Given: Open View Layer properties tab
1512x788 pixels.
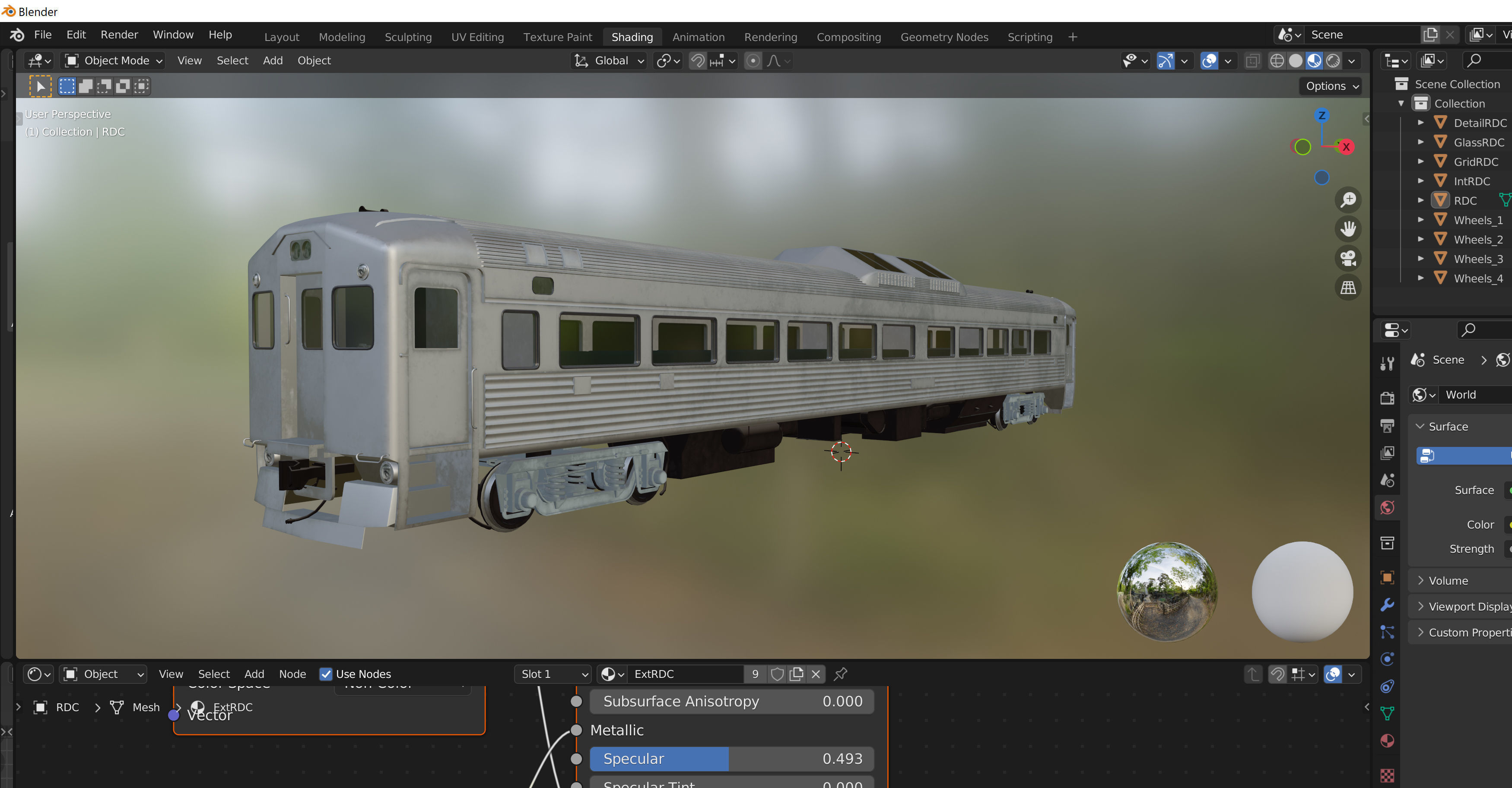Looking at the screenshot, I should (x=1388, y=453).
